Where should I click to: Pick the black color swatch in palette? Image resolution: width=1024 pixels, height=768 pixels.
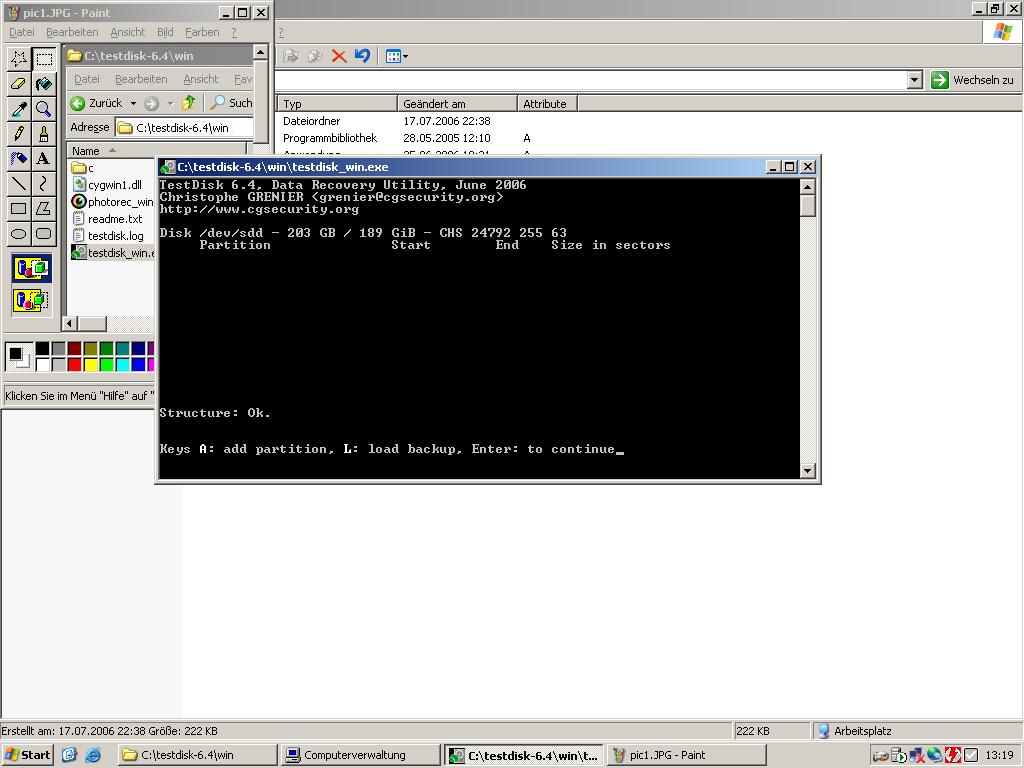tap(42, 349)
